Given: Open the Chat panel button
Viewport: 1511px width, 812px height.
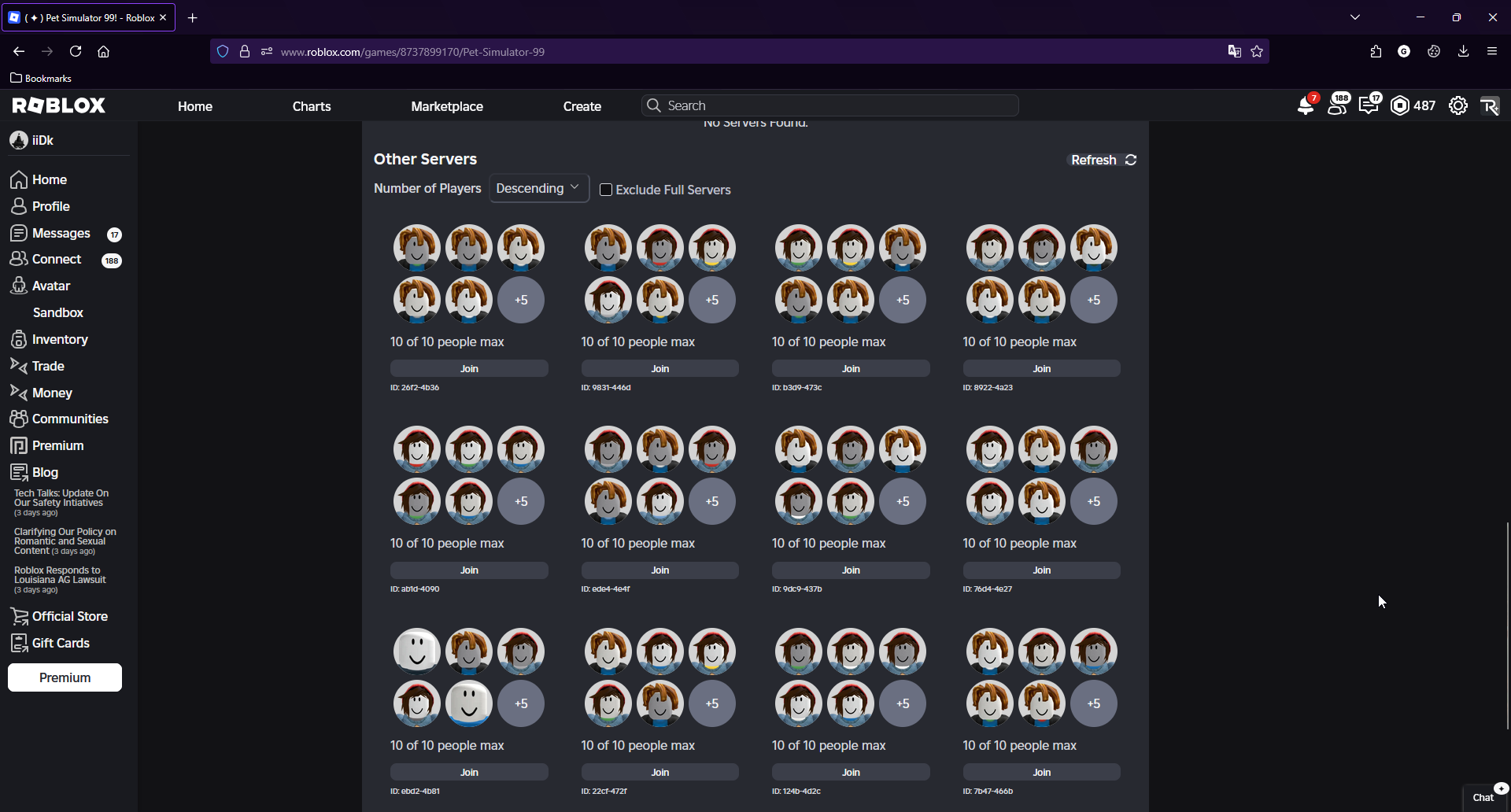Looking at the screenshot, I should 1484,797.
